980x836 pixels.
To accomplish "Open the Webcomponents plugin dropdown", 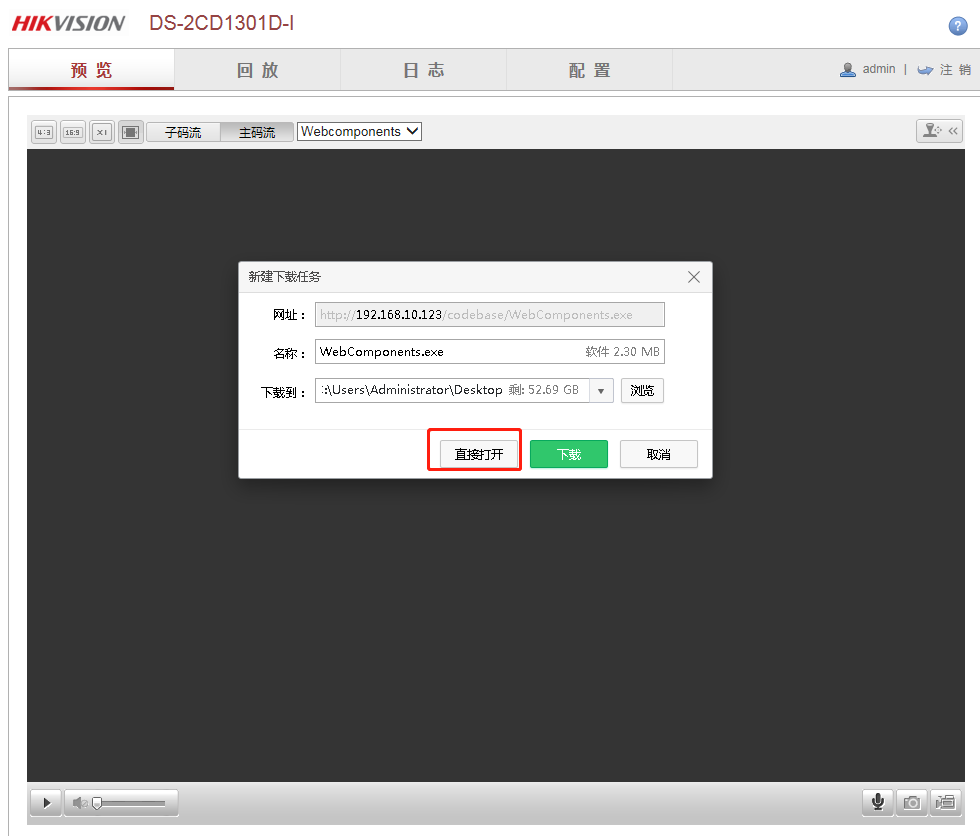I will coord(359,131).
